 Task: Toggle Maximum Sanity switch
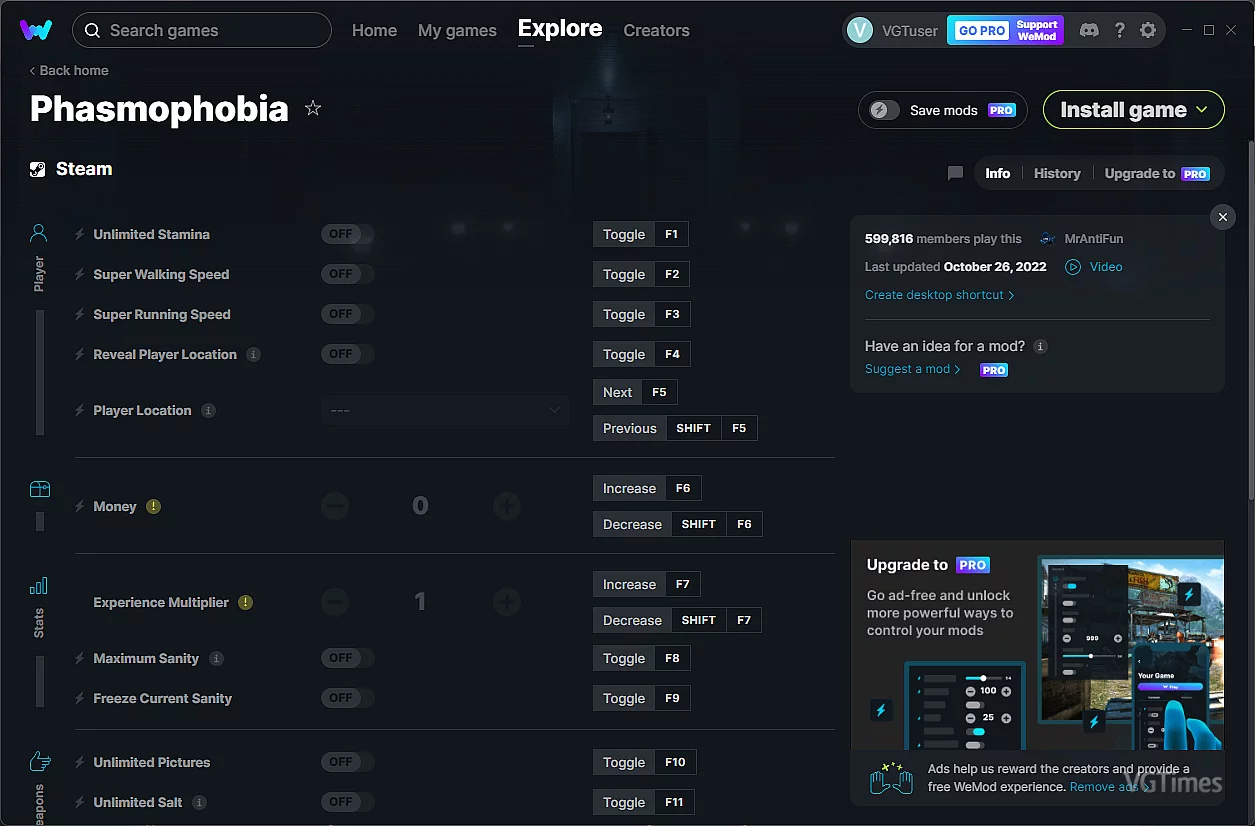pos(347,658)
